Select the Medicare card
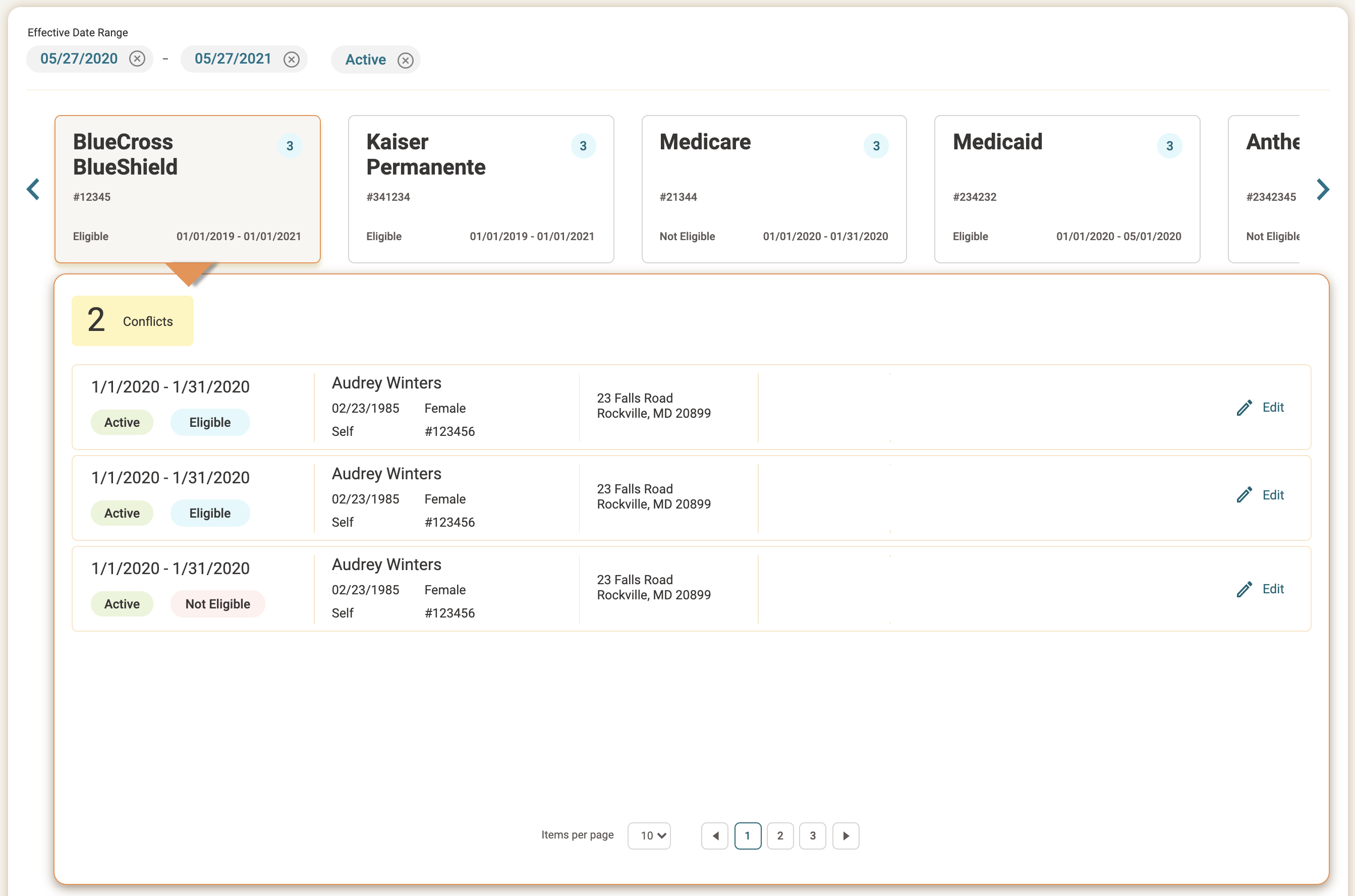The height and width of the screenshot is (896, 1355). (774, 189)
